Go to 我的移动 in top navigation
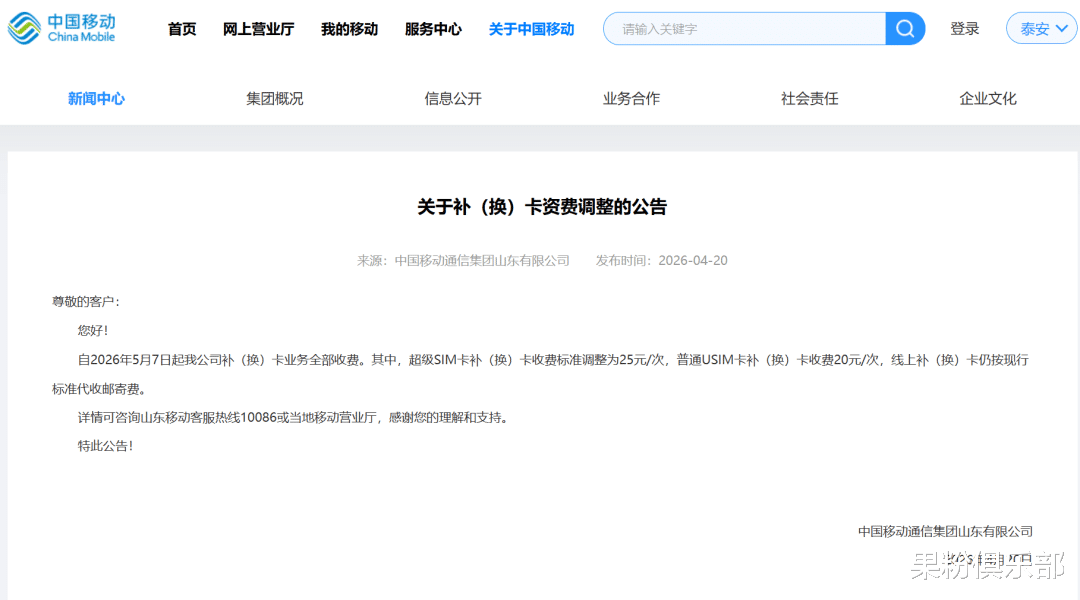1080x600 pixels. click(x=349, y=29)
